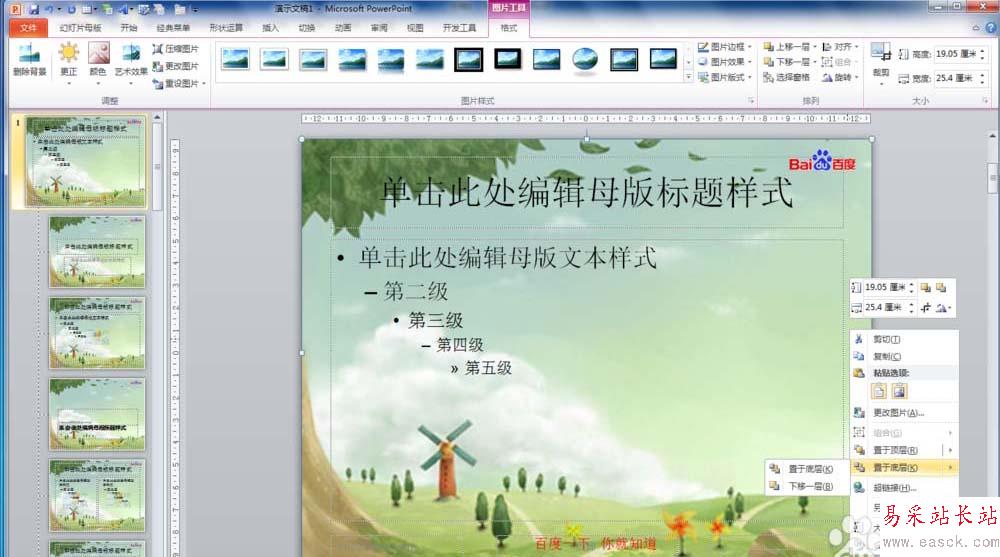Click the ribbon width field showing 25.4 厘米
The height and width of the screenshot is (557, 1000).
(x=955, y=78)
